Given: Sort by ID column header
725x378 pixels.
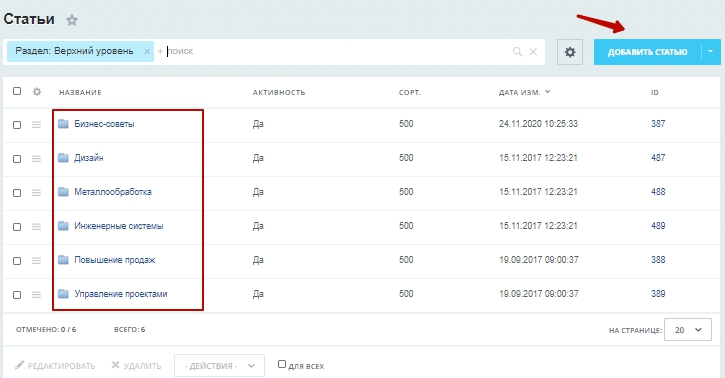Looking at the screenshot, I should (655, 92).
